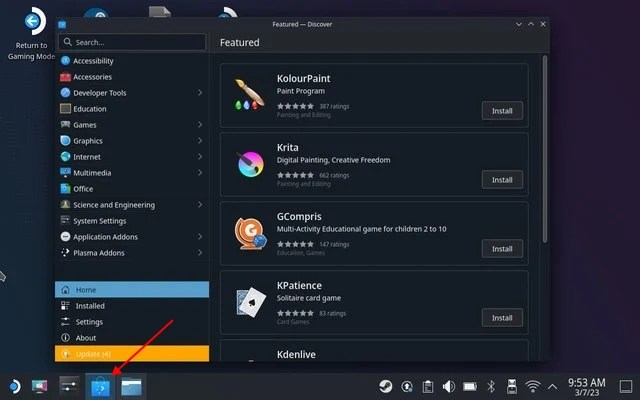Viewport: 640px width, 400px height.
Task: Go to the Home page
Action: pos(132,289)
